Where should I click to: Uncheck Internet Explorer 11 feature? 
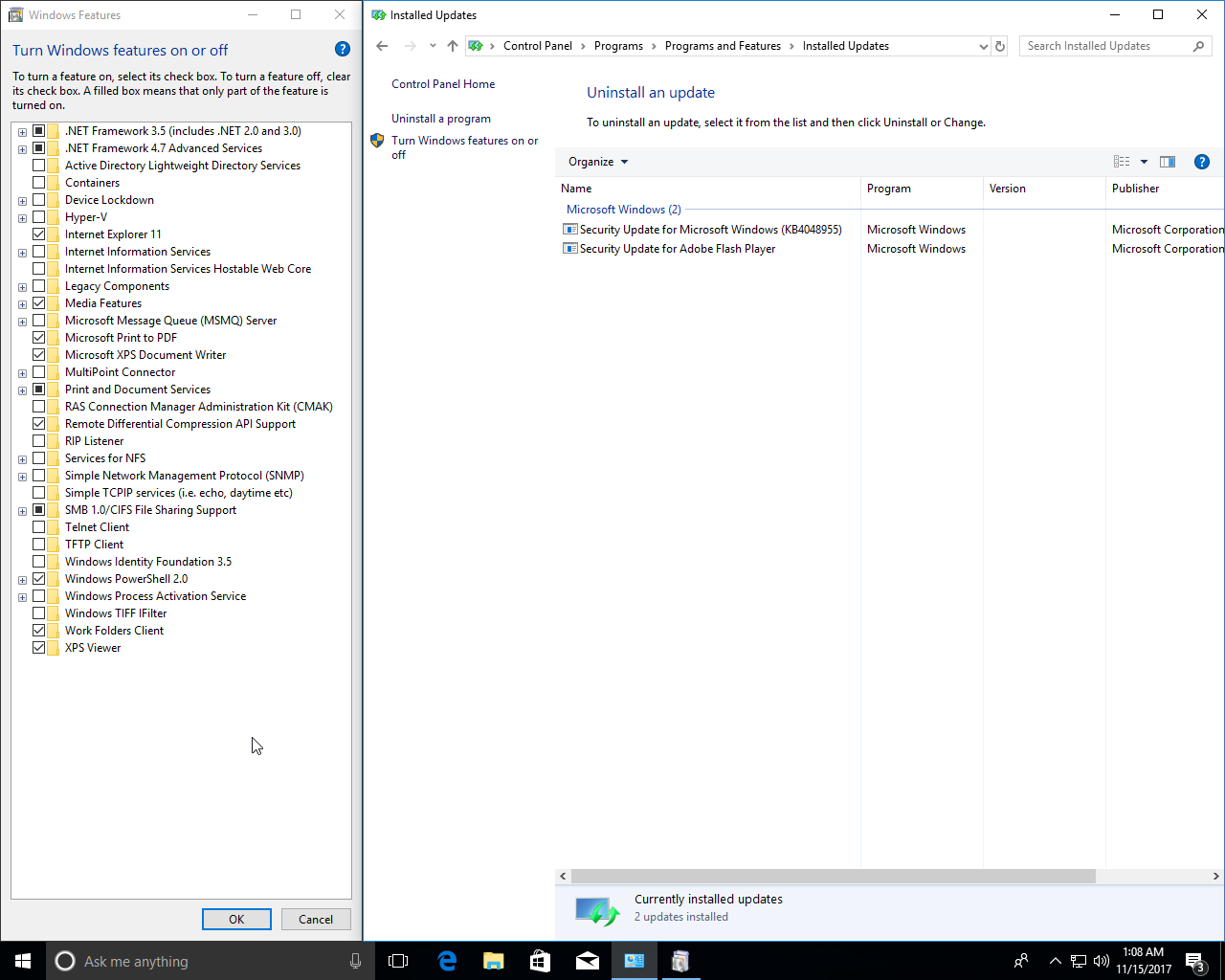(x=39, y=234)
